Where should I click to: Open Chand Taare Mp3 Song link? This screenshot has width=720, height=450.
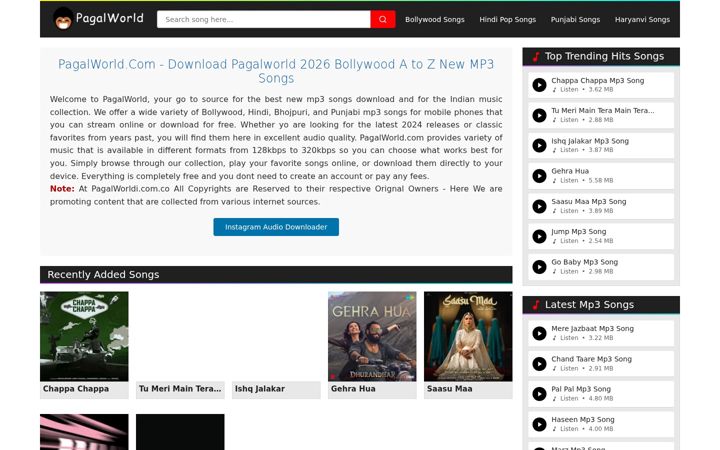(x=591, y=359)
